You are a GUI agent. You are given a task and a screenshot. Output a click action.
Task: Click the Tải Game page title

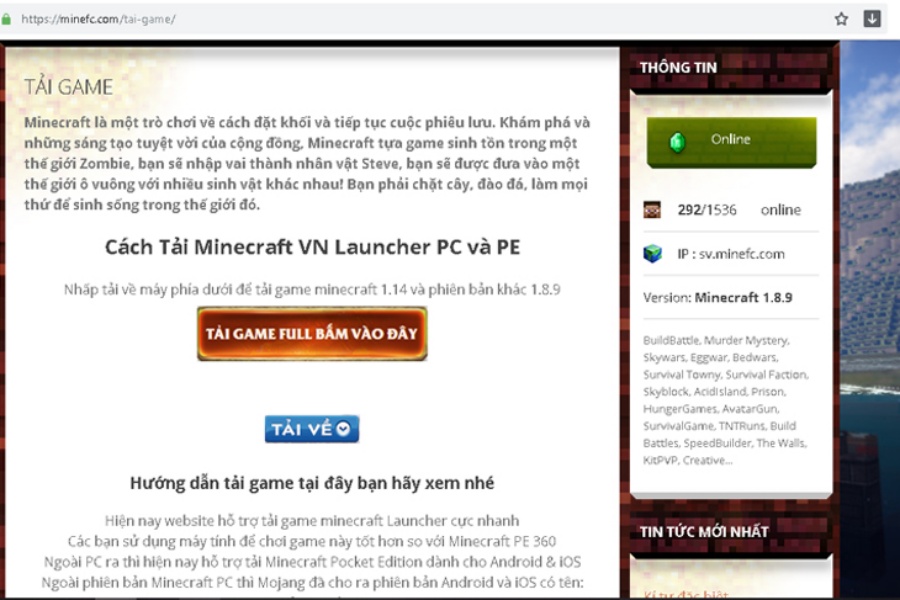pyautogui.click(x=68, y=87)
